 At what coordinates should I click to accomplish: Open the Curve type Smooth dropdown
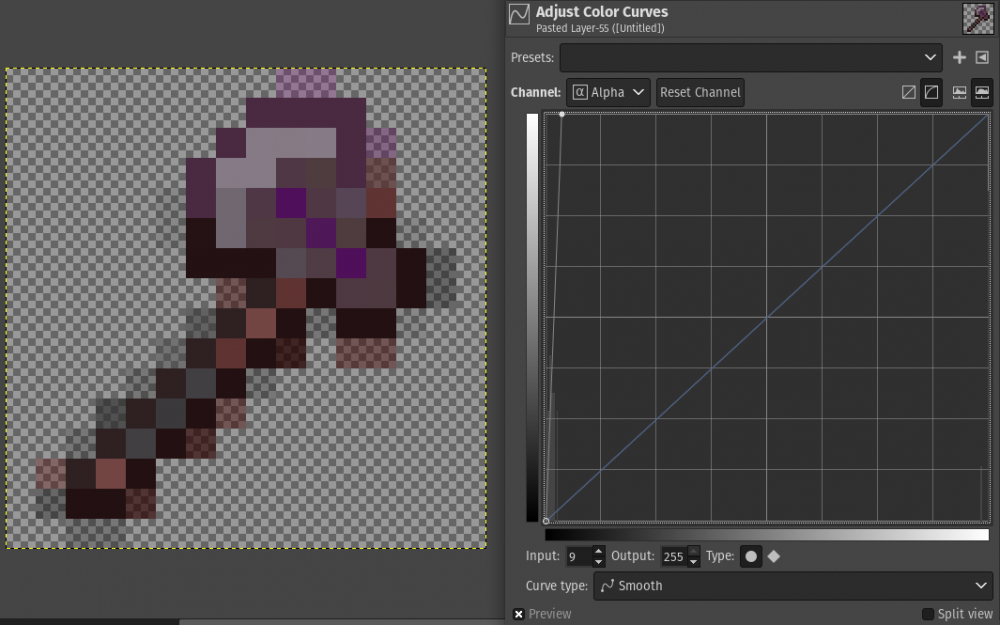coord(793,585)
